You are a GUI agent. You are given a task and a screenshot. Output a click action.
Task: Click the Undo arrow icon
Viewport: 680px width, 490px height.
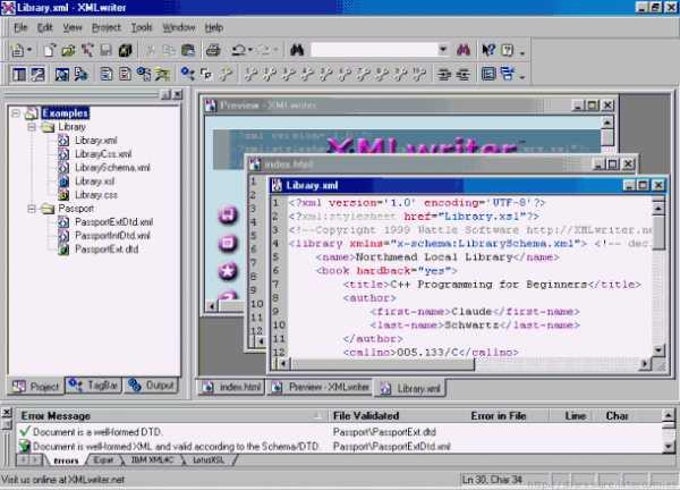(x=238, y=50)
